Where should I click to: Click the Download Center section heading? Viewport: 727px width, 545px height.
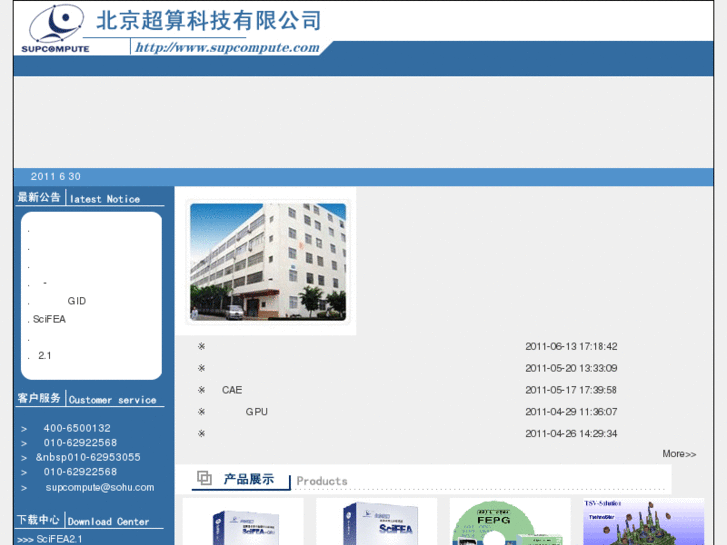click(108, 521)
